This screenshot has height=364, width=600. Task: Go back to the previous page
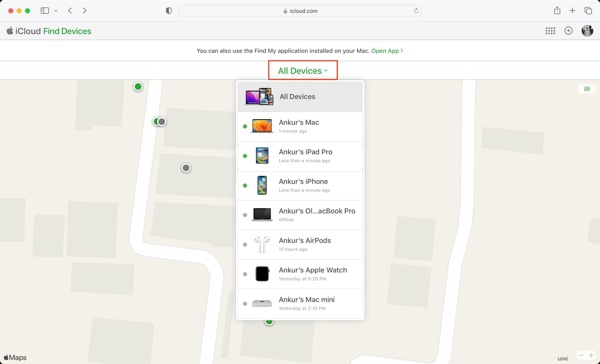(x=70, y=11)
